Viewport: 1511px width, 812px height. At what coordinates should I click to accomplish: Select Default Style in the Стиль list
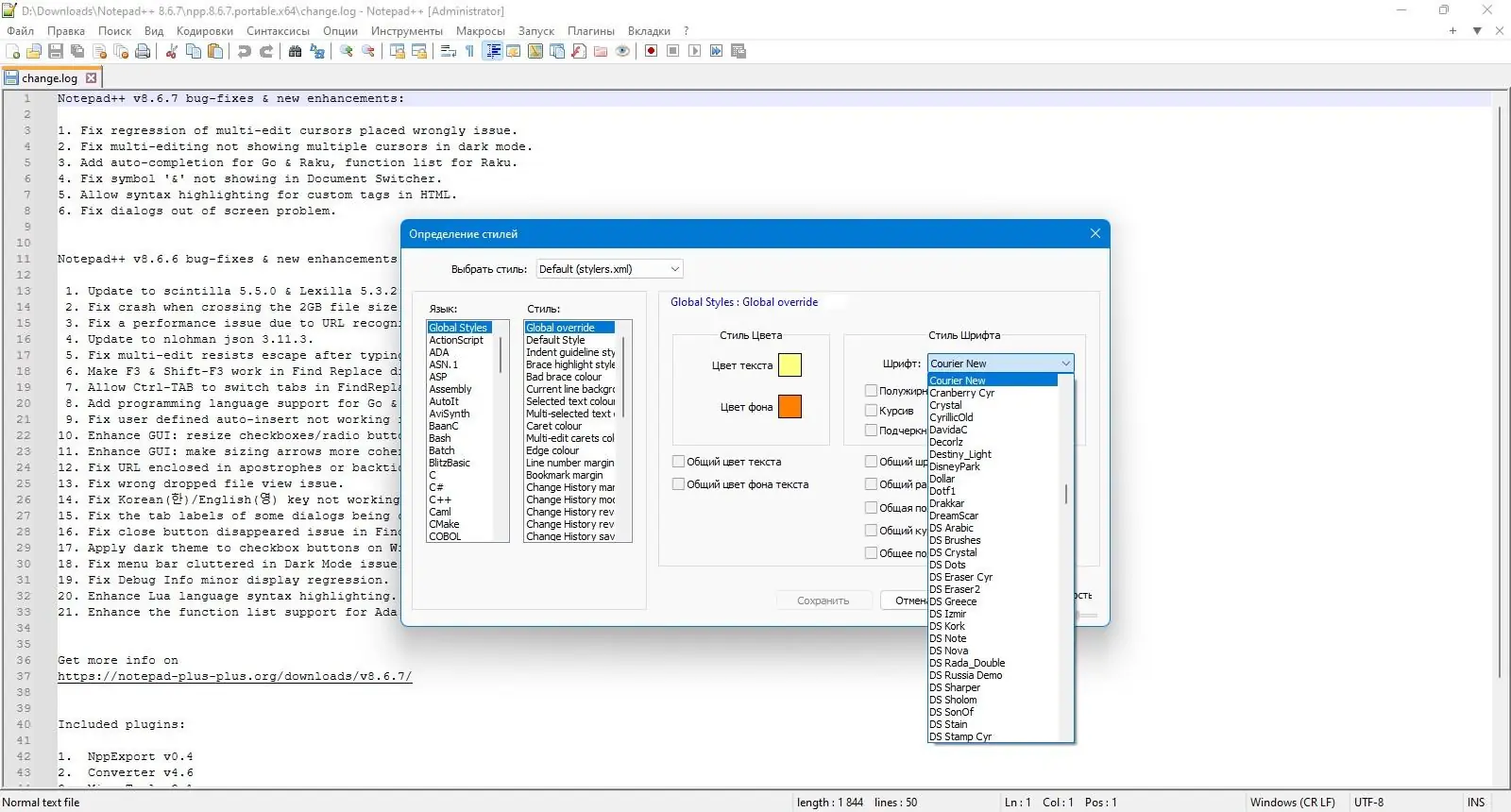point(555,340)
